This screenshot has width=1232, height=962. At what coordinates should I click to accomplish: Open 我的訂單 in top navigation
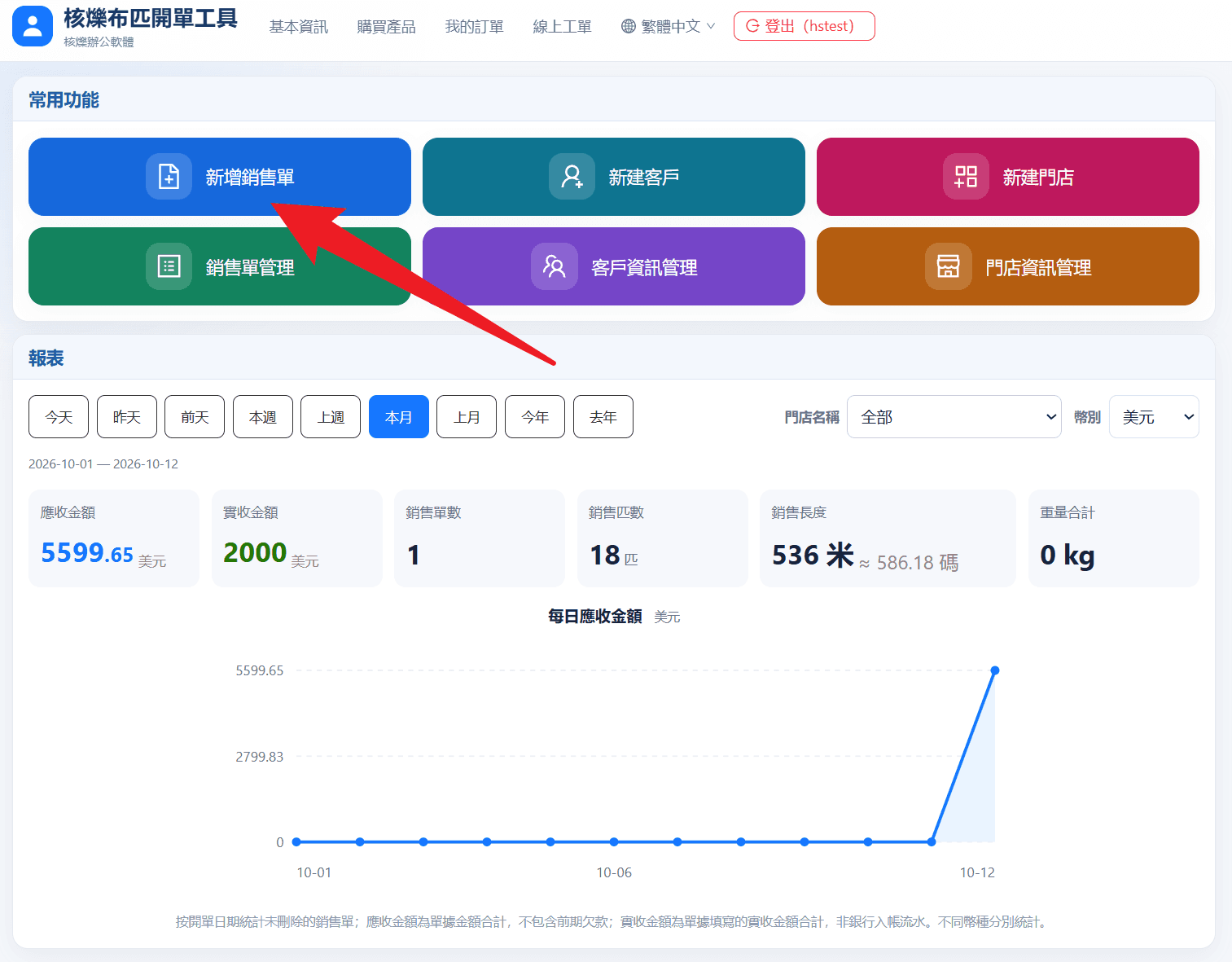(x=474, y=27)
